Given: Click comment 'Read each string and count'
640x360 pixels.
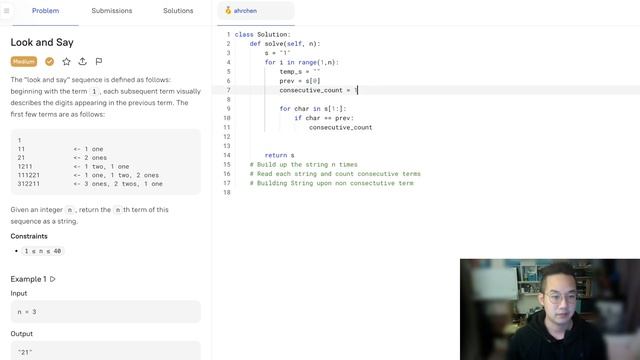Looking at the screenshot, I should point(335,174).
